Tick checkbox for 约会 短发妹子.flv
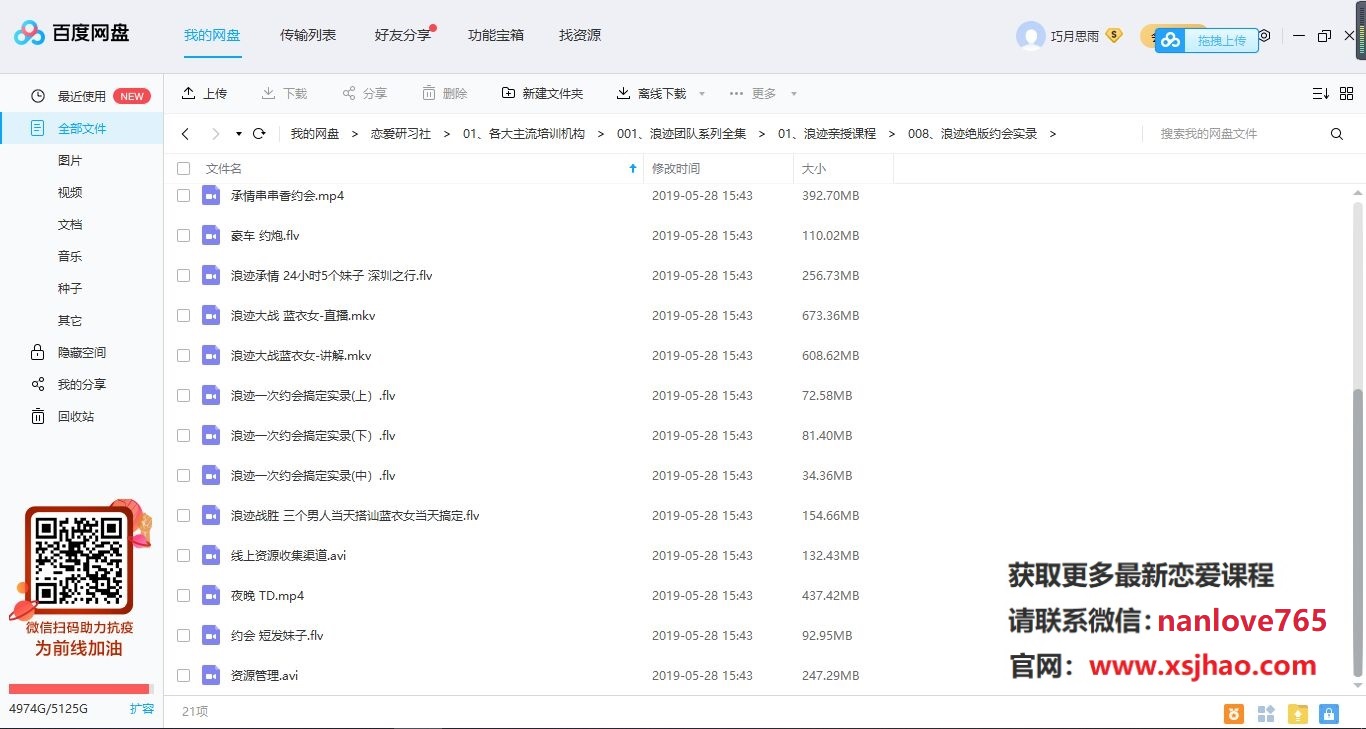 pyautogui.click(x=183, y=636)
